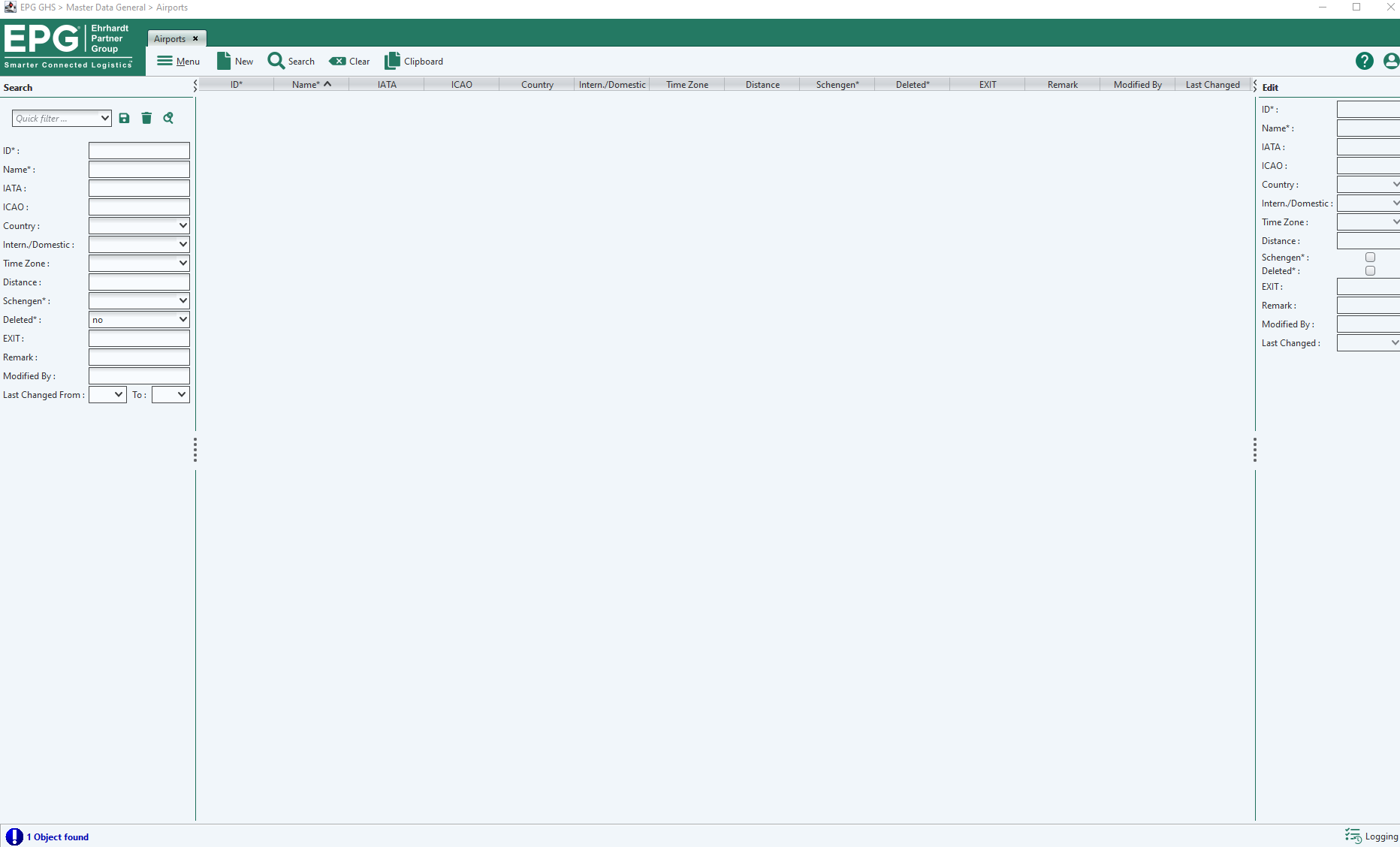This screenshot has width=1400, height=847.
Task: Focus the ICAO field in Search panel
Action: click(x=139, y=206)
